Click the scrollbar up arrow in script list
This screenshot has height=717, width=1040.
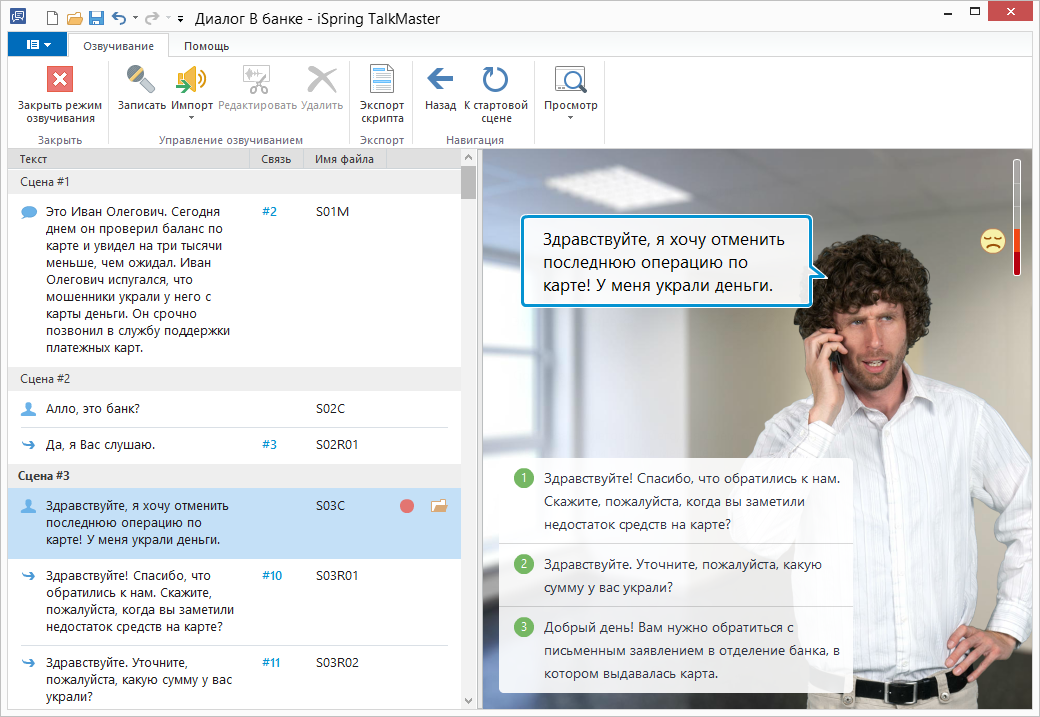(468, 158)
